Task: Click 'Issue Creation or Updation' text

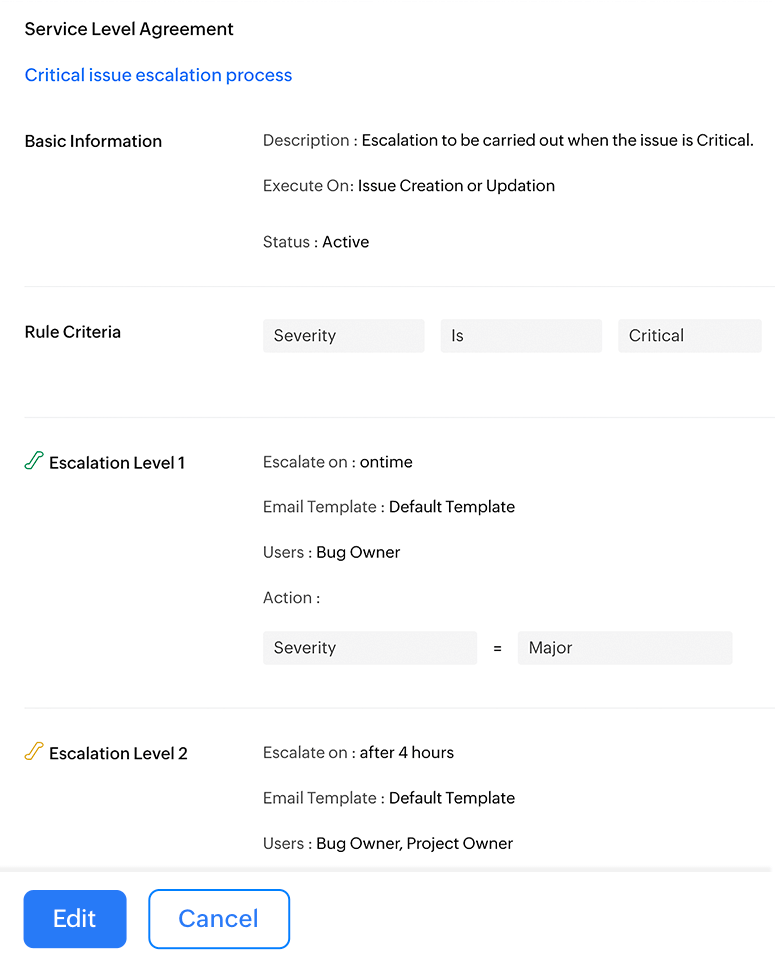Action: 456,185
